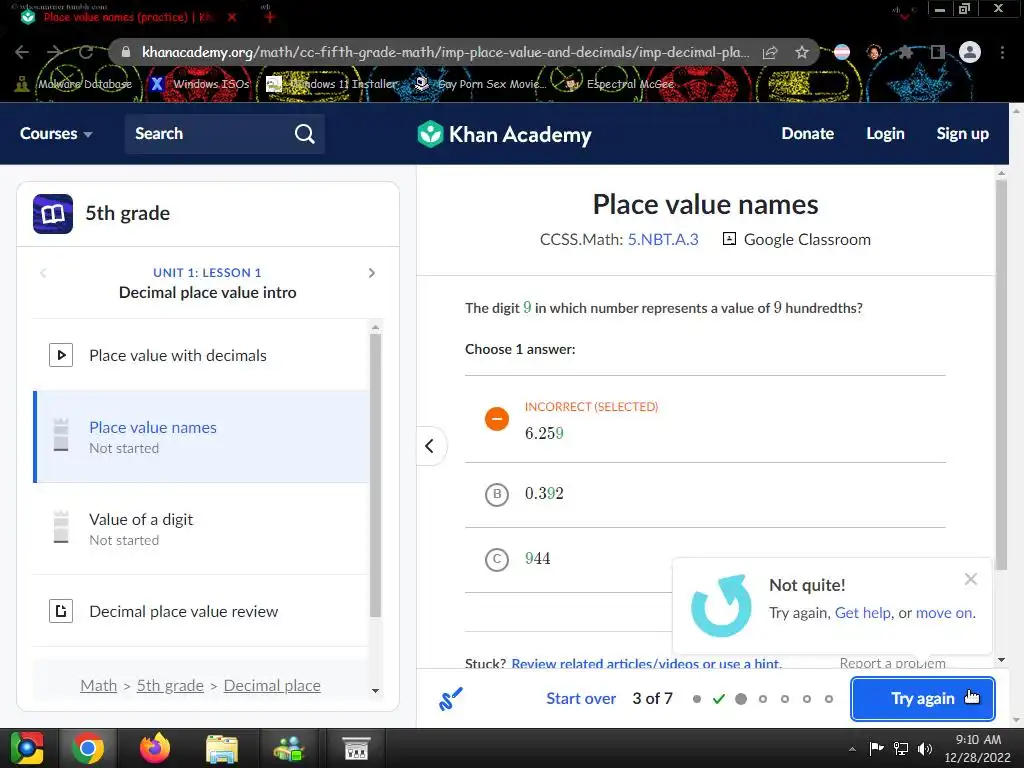1024x768 pixels.
Task: Click the exercise icon beside Place value names
Action: [x=61, y=435]
